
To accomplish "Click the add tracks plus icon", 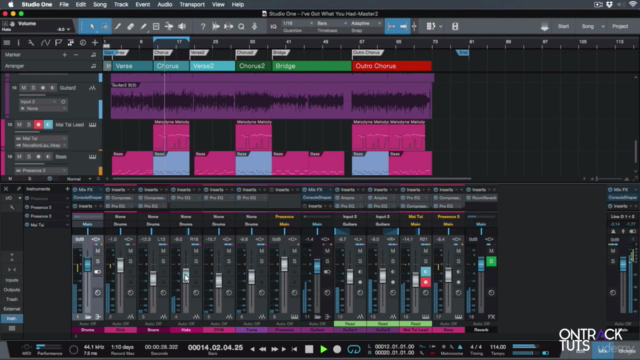I will pos(95,42).
